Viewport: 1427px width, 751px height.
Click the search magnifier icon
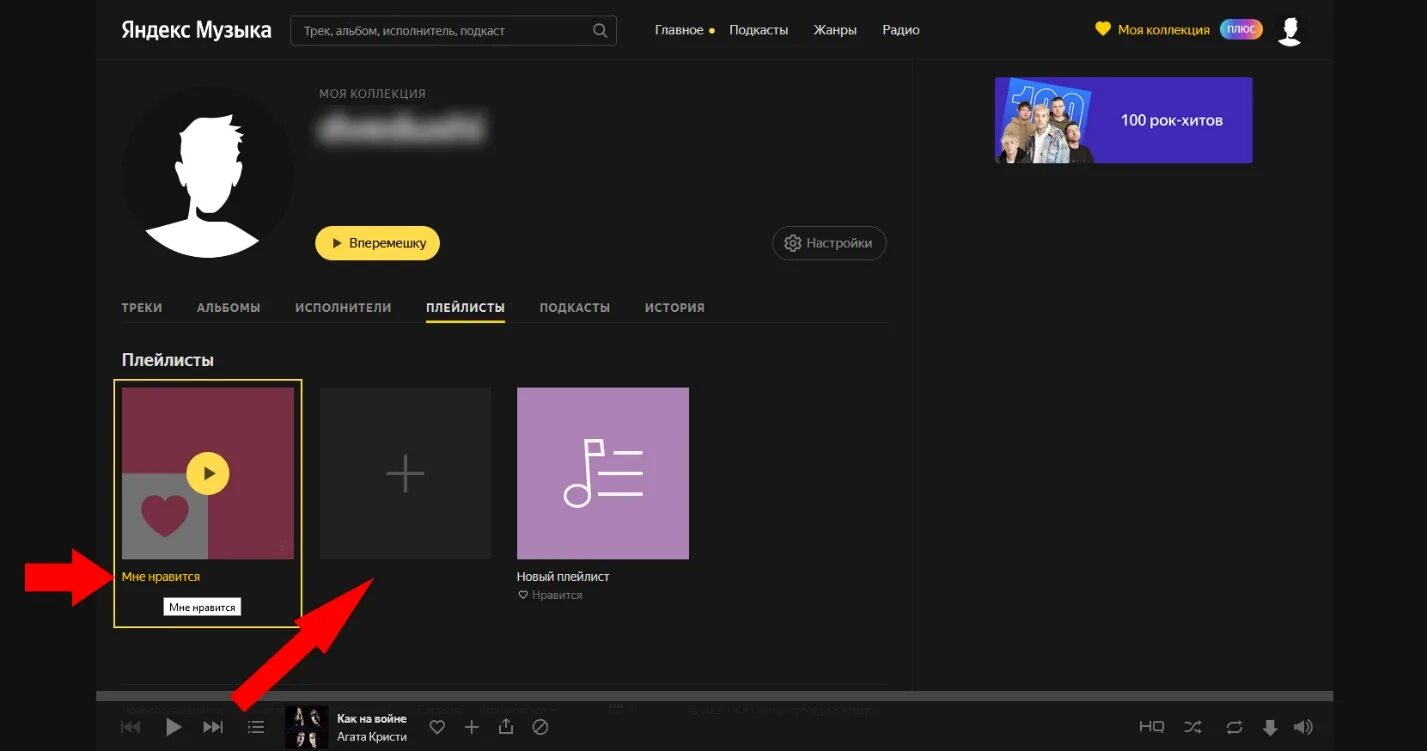(600, 30)
